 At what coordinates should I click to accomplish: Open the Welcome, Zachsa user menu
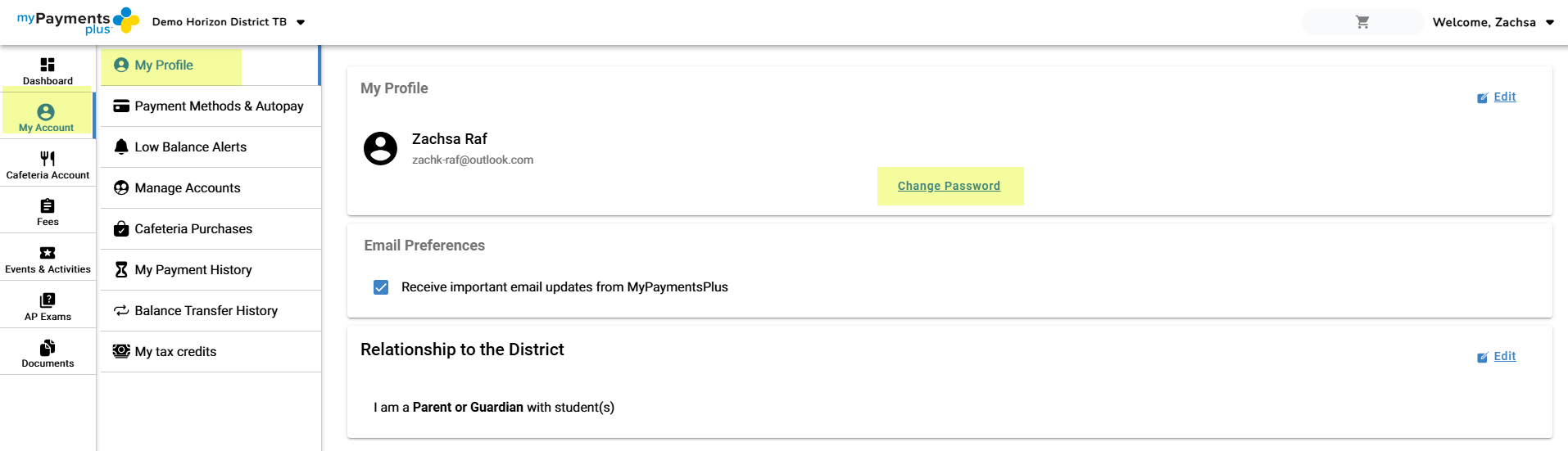click(1493, 22)
